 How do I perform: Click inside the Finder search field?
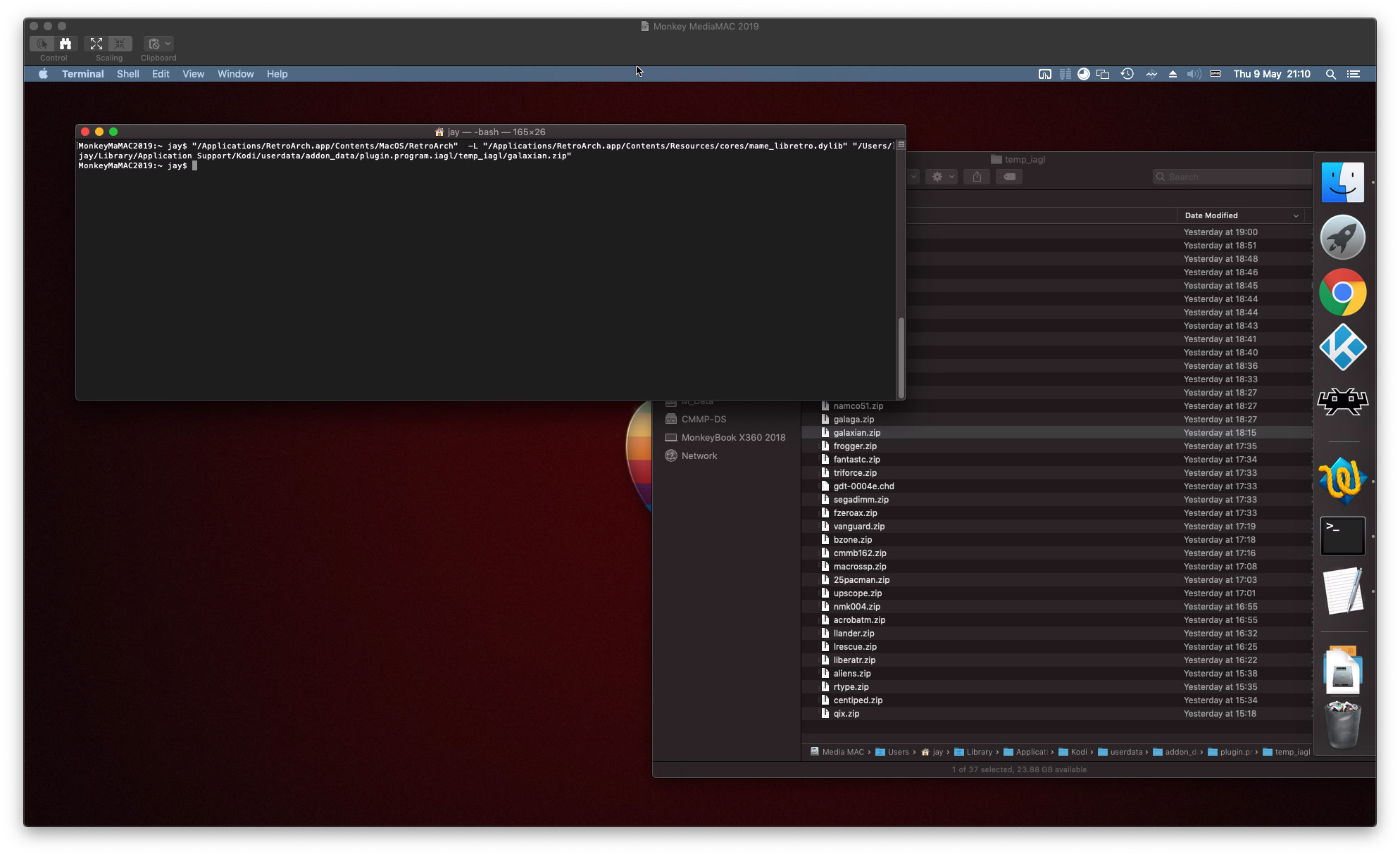pos(1231,176)
